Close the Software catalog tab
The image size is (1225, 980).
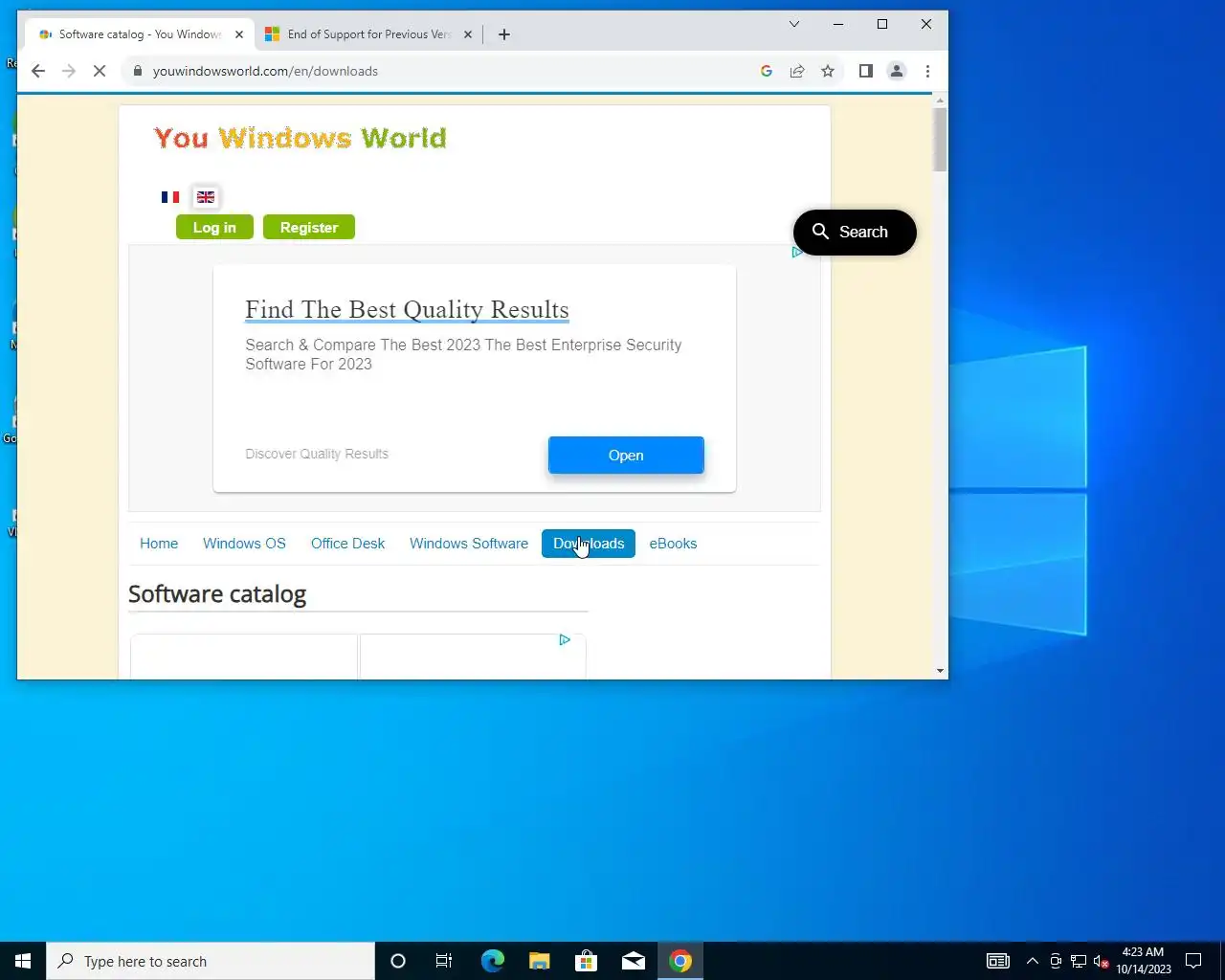[239, 34]
